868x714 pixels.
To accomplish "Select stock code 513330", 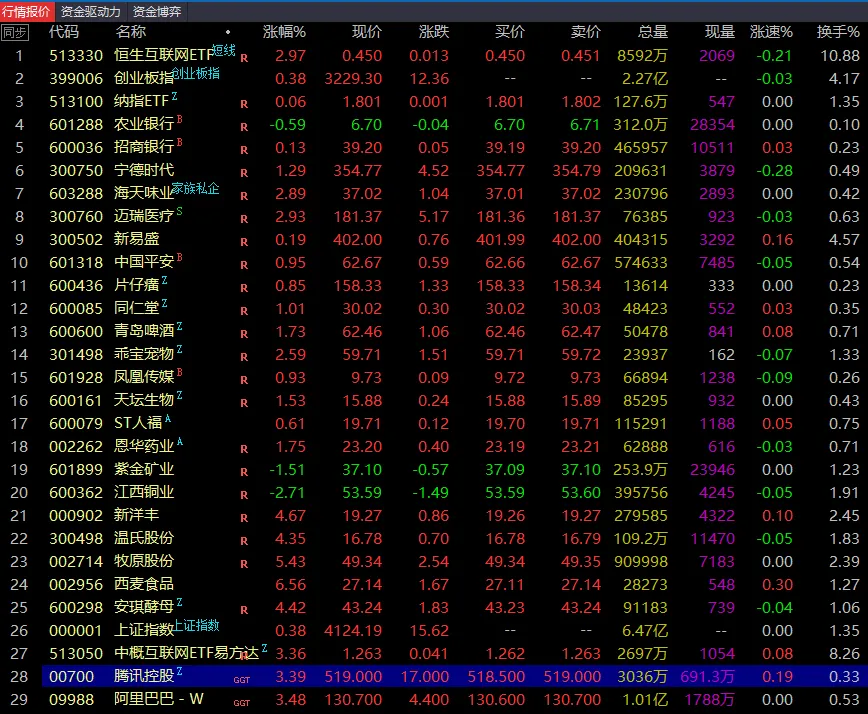I will (76, 56).
